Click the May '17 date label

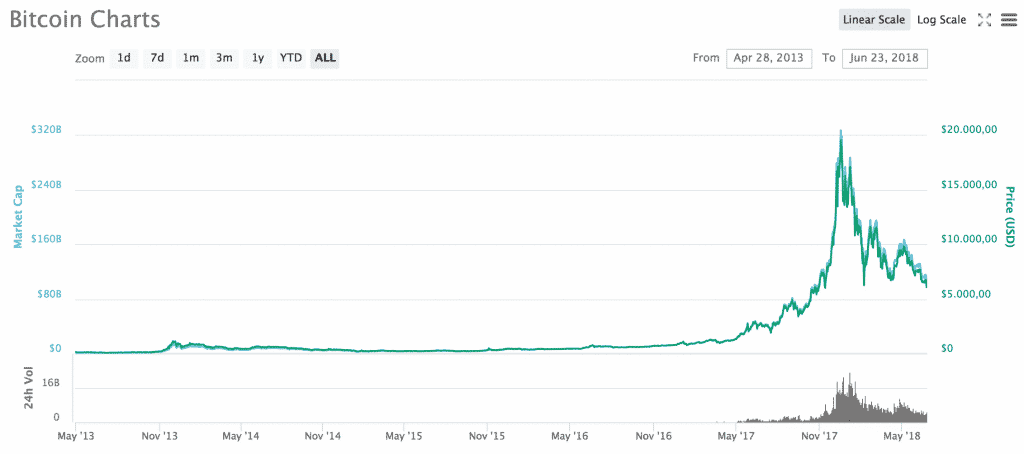(736, 434)
